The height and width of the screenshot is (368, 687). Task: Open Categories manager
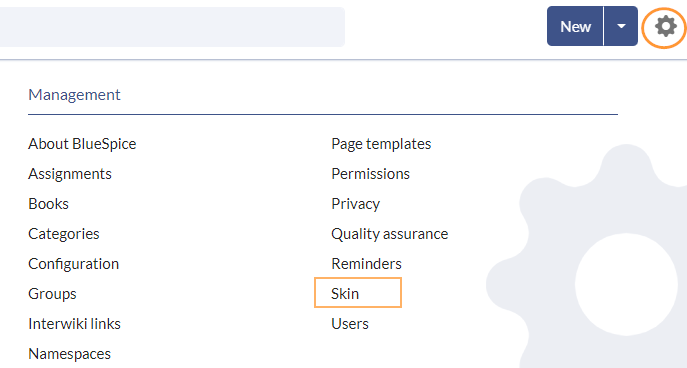64,234
